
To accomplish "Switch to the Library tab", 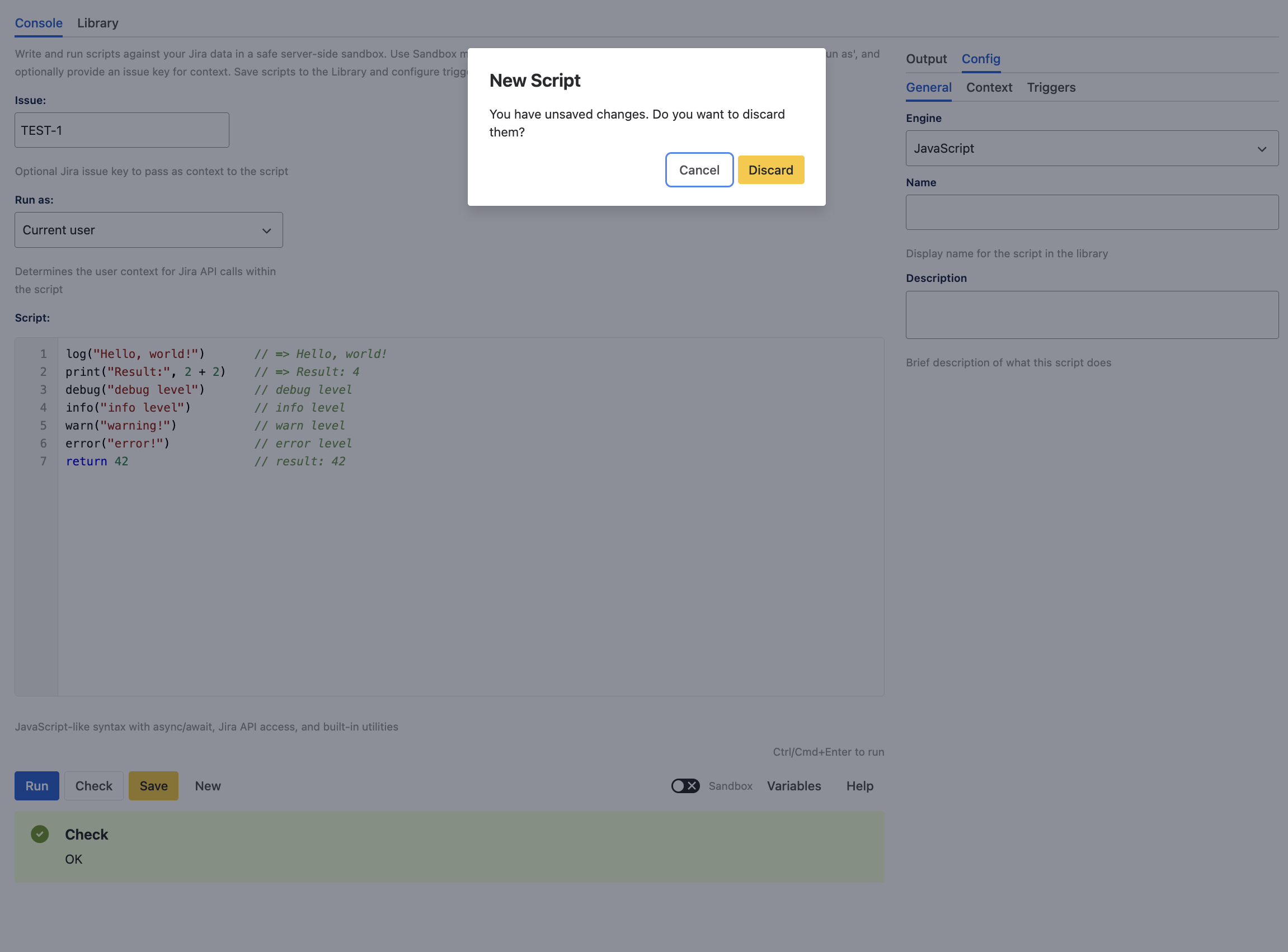I will (97, 23).
